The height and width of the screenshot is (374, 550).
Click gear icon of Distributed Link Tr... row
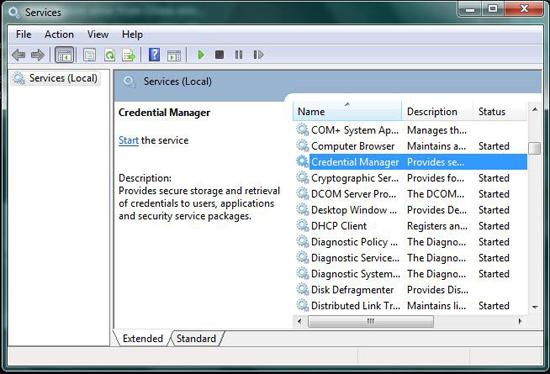point(302,305)
